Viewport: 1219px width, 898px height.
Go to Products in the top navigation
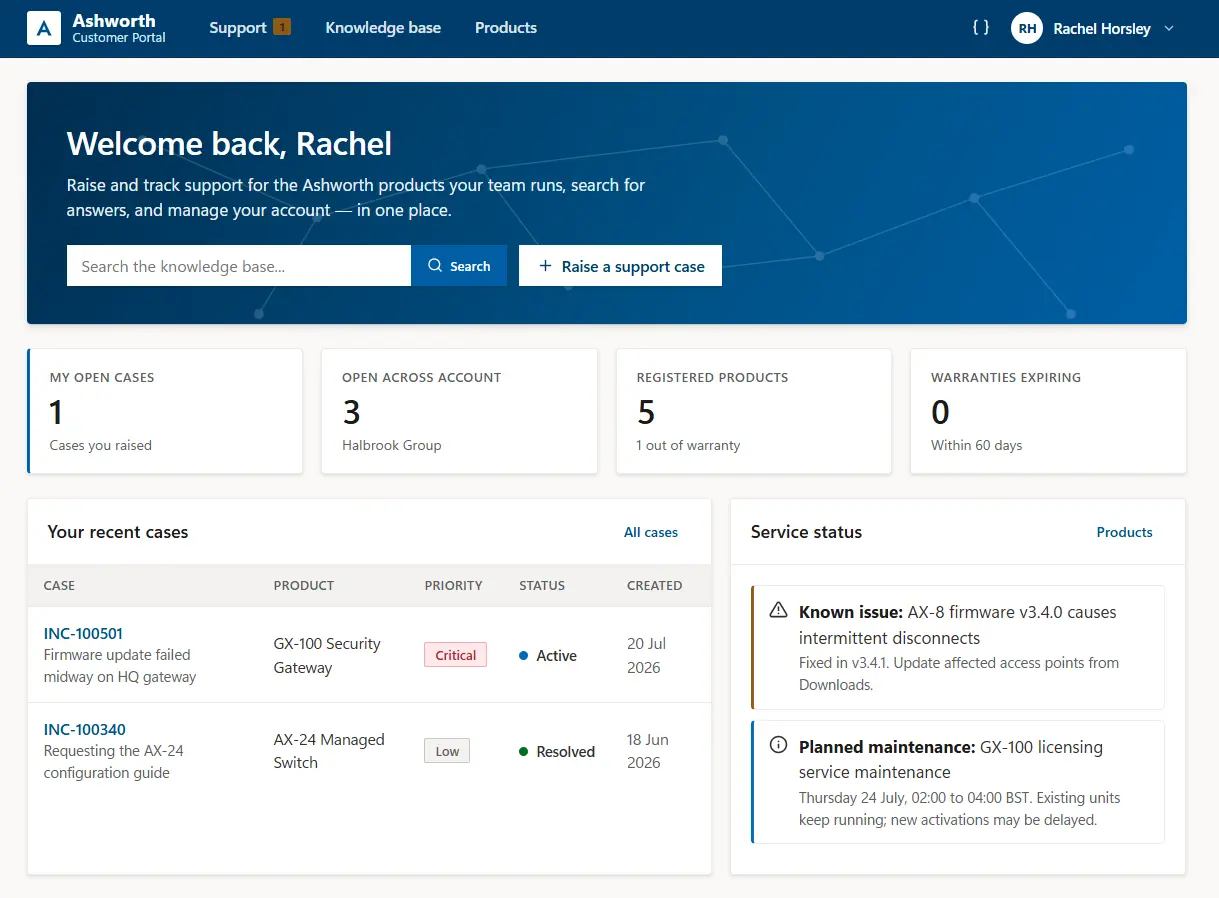click(x=506, y=28)
